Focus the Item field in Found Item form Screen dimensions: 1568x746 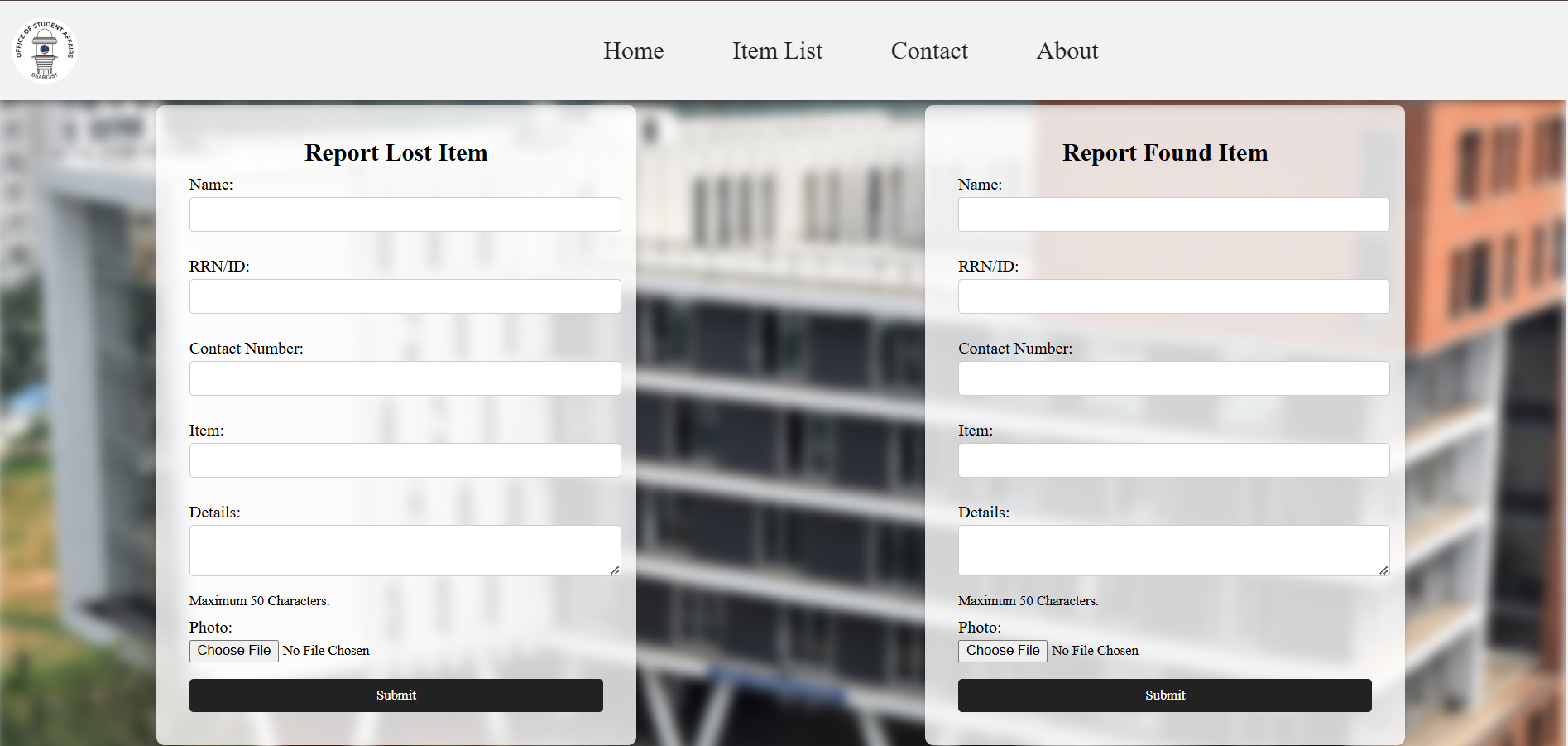click(x=1173, y=460)
